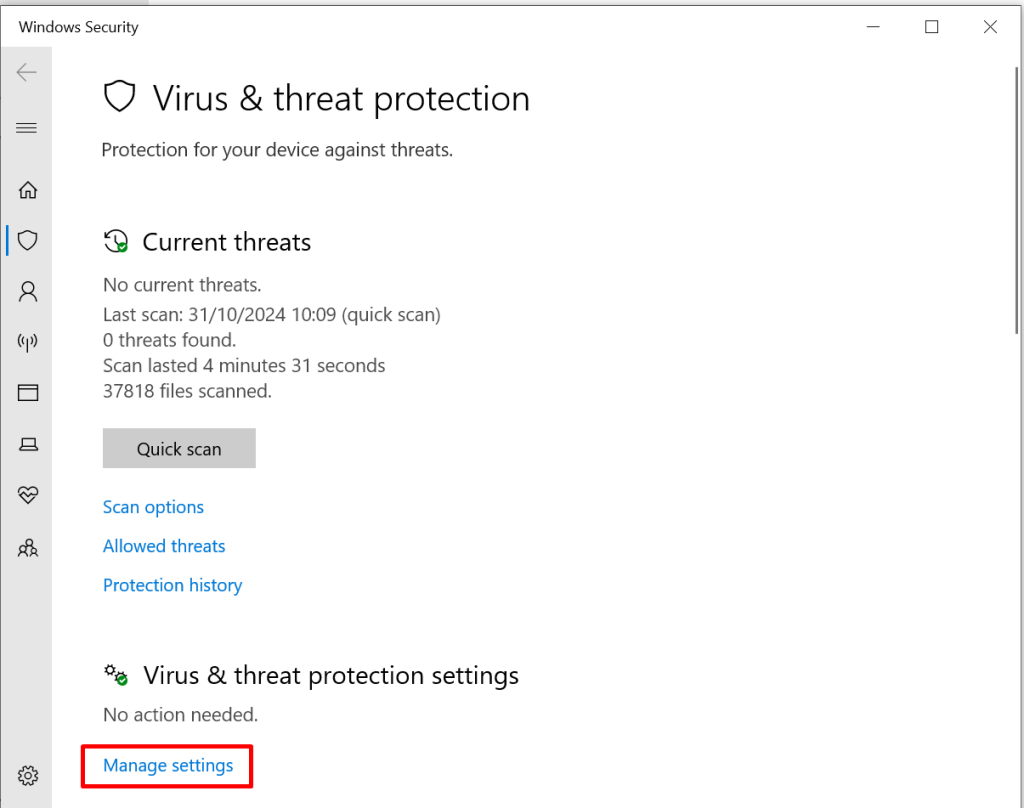Click the back arrow in the sidebar
Image resolution: width=1024 pixels, height=808 pixels.
click(x=27, y=72)
